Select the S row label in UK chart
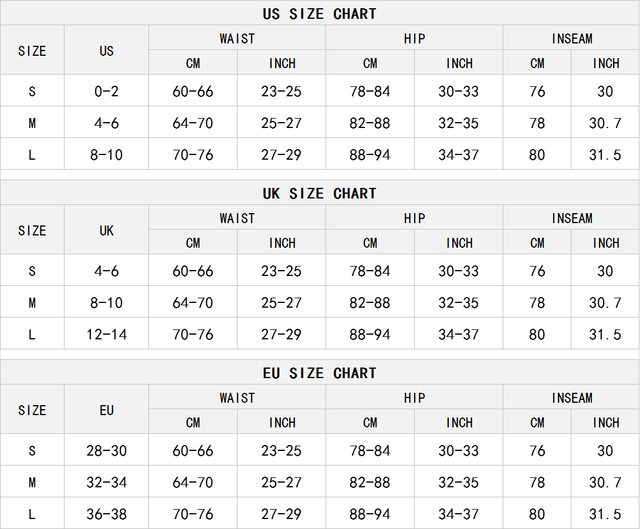Image resolution: width=640 pixels, height=529 pixels. point(32,271)
